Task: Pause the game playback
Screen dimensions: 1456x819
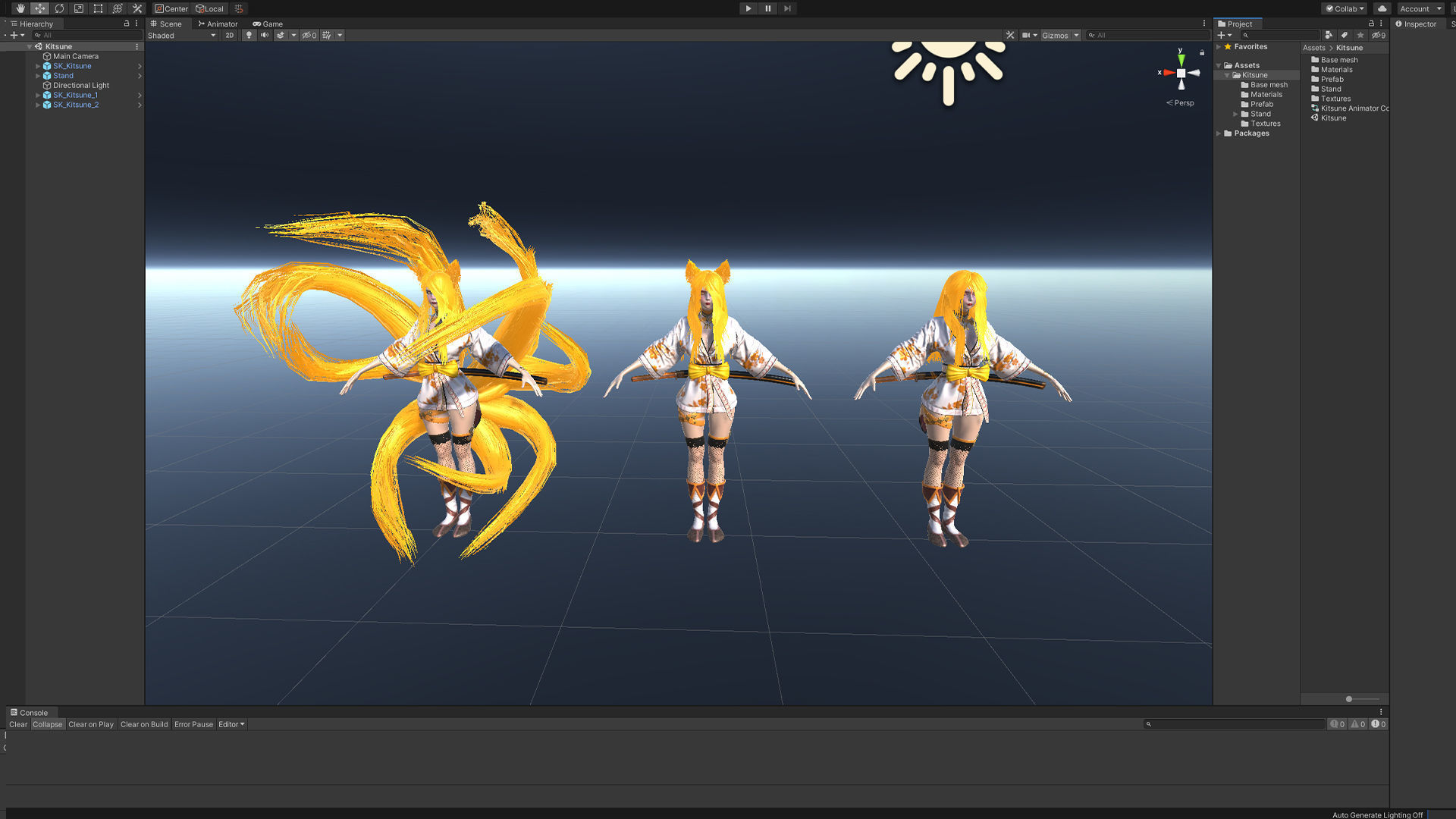Action: (767, 8)
